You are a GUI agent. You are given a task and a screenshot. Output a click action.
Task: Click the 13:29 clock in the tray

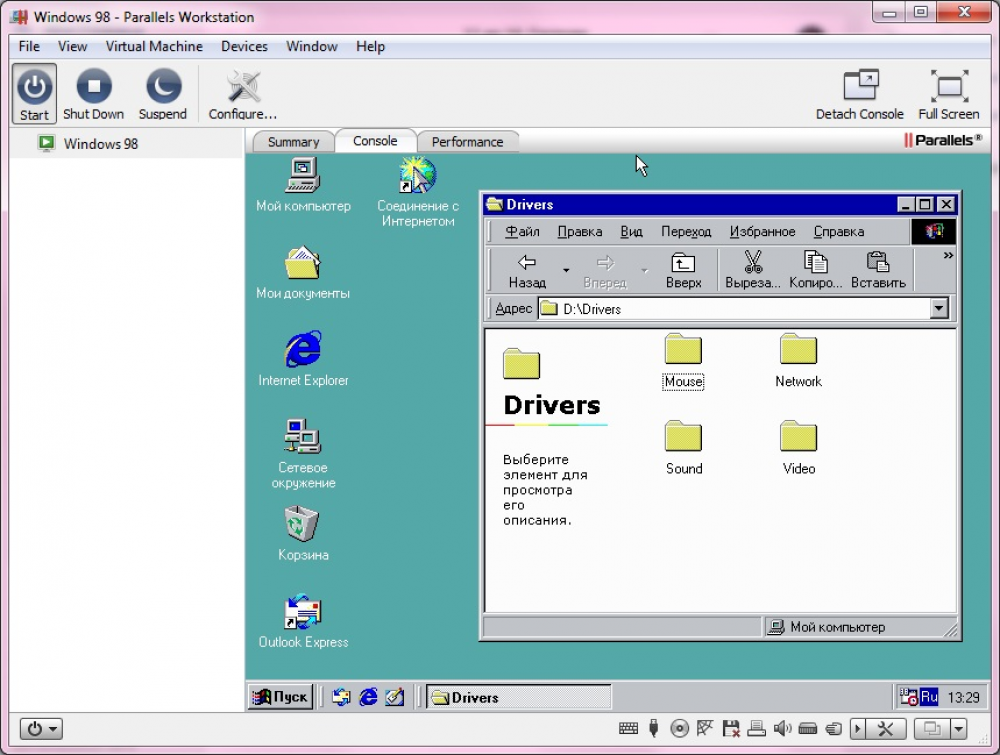[x=963, y=698]
